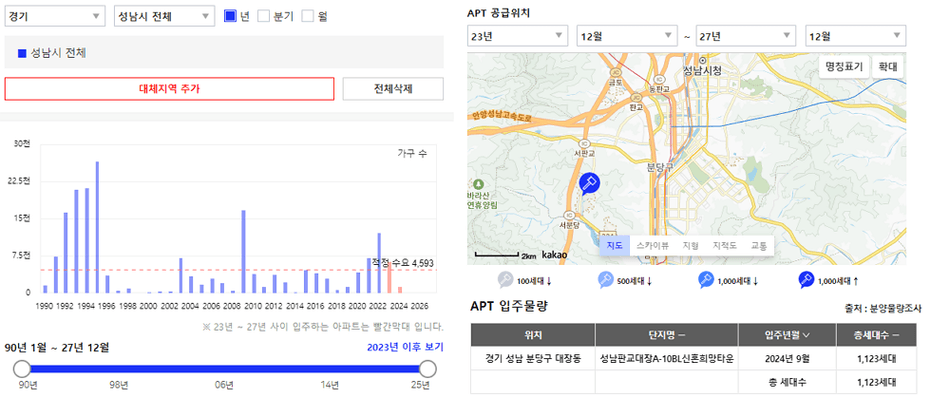Toggle the 년 checkbox
The image size is (930, 397).
(x=230, y=17)
